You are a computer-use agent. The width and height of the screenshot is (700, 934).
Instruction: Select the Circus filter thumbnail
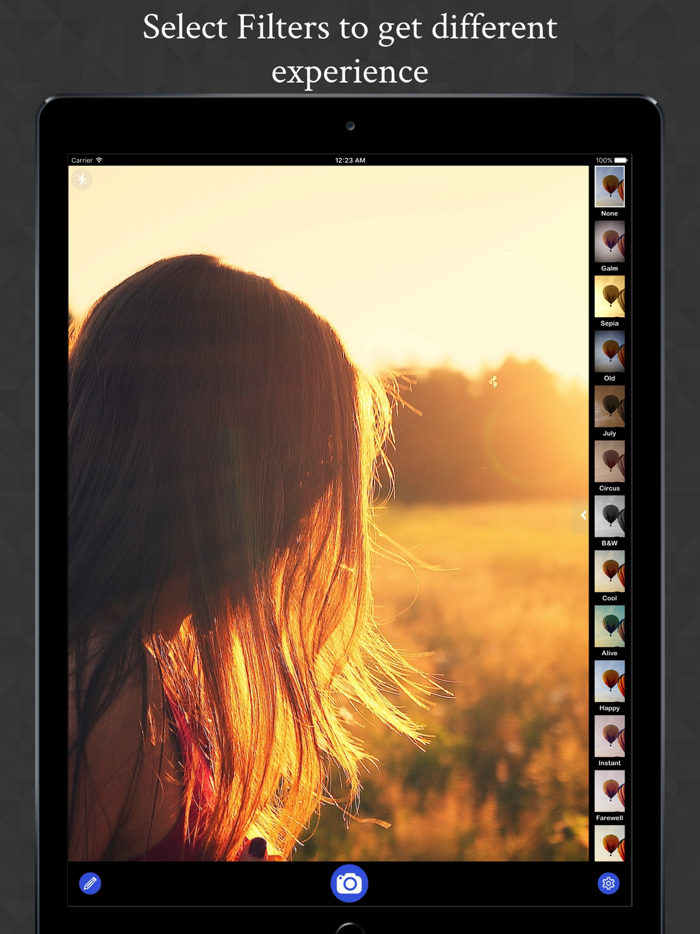click(609, 462)
